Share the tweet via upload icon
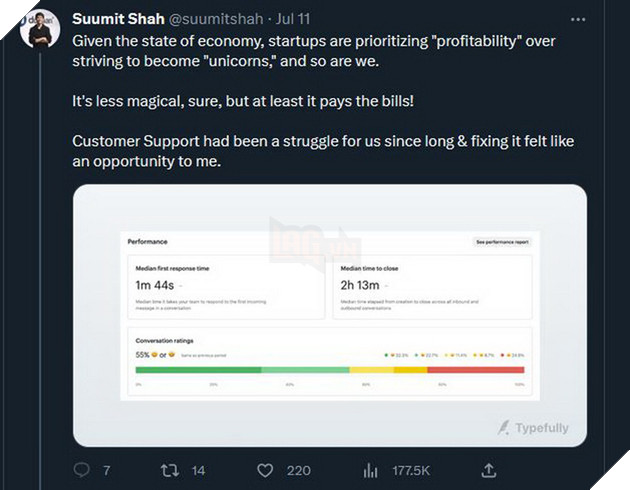The width and height of the screenshot is (630, 490). 489,469
